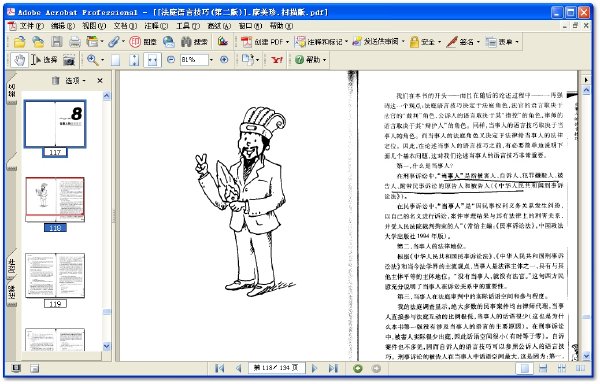Click the document scrollbar up arrow
600x384 pixels.
click(586, 90)
